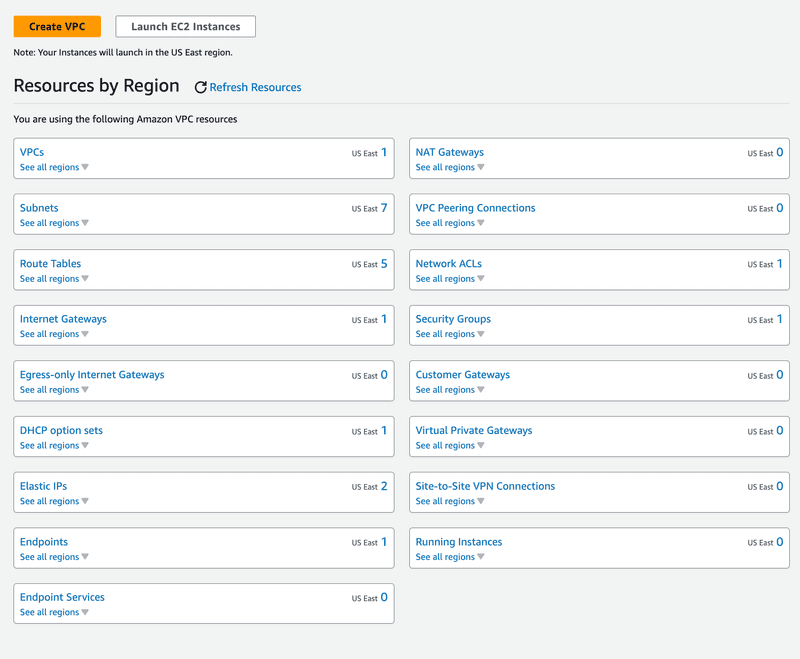Click the US East launch region note
The height and width of the screenshot is (659, 800).
(x=123, y=53)
